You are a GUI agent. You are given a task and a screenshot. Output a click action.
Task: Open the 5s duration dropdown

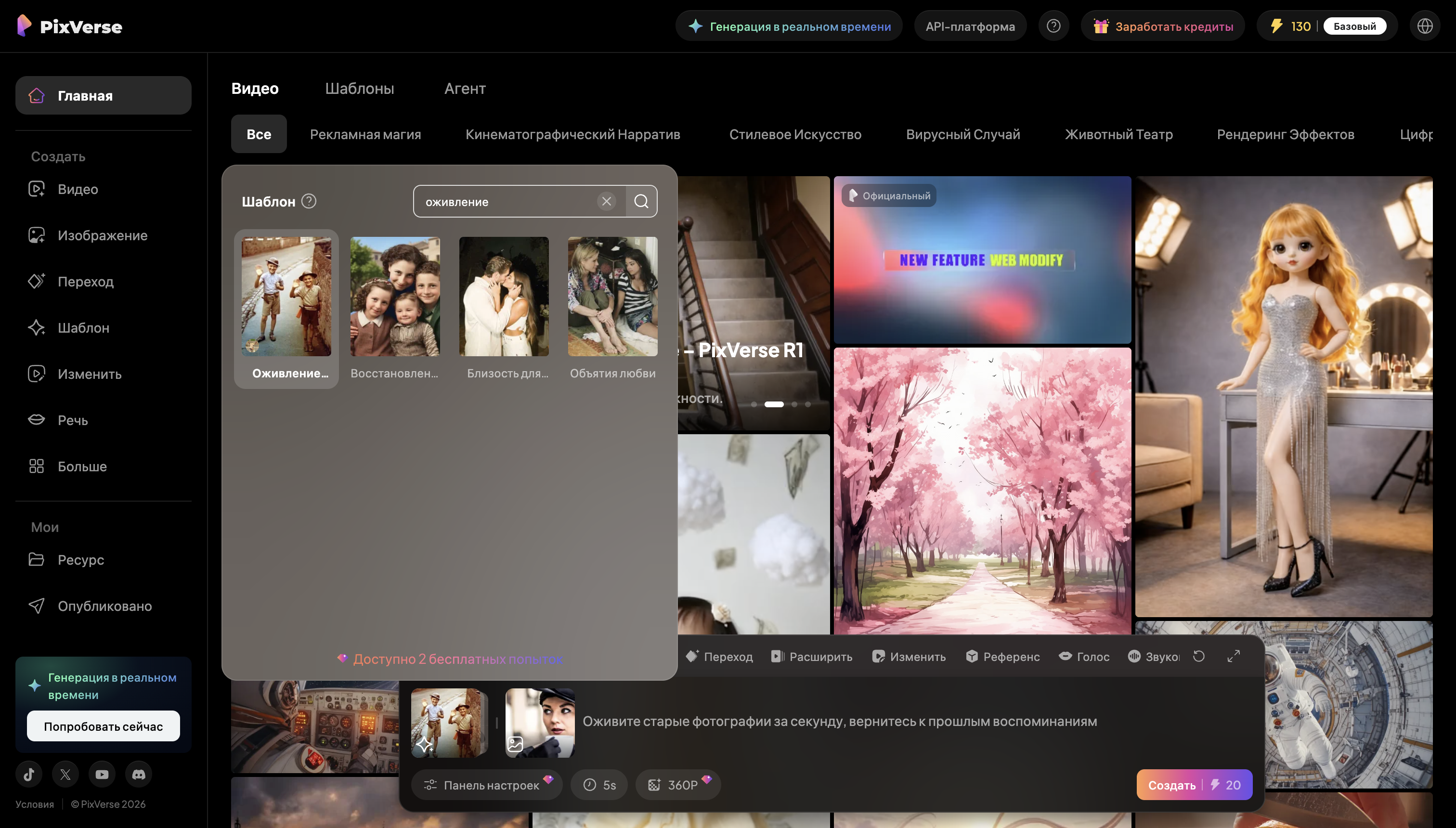(x=599, y=785)
